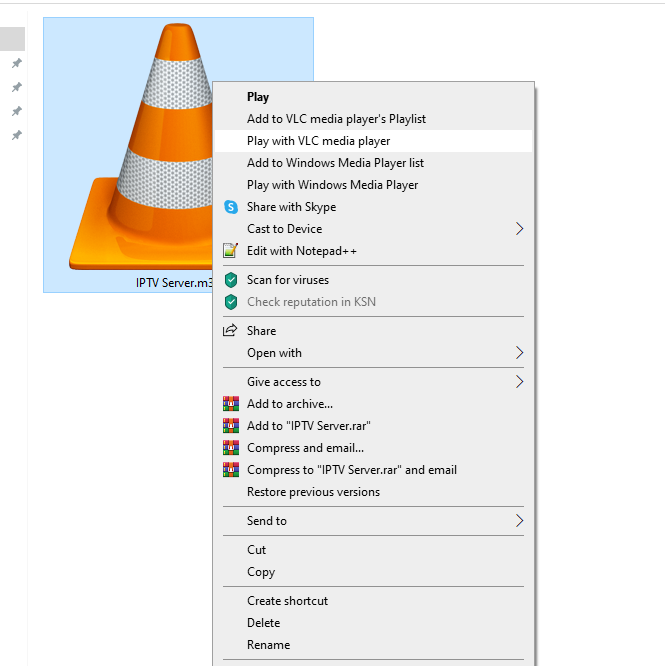Click the shield icon beside Check reputation in KSN
This screenshot has width=665, height=666.
pos(231,302)
